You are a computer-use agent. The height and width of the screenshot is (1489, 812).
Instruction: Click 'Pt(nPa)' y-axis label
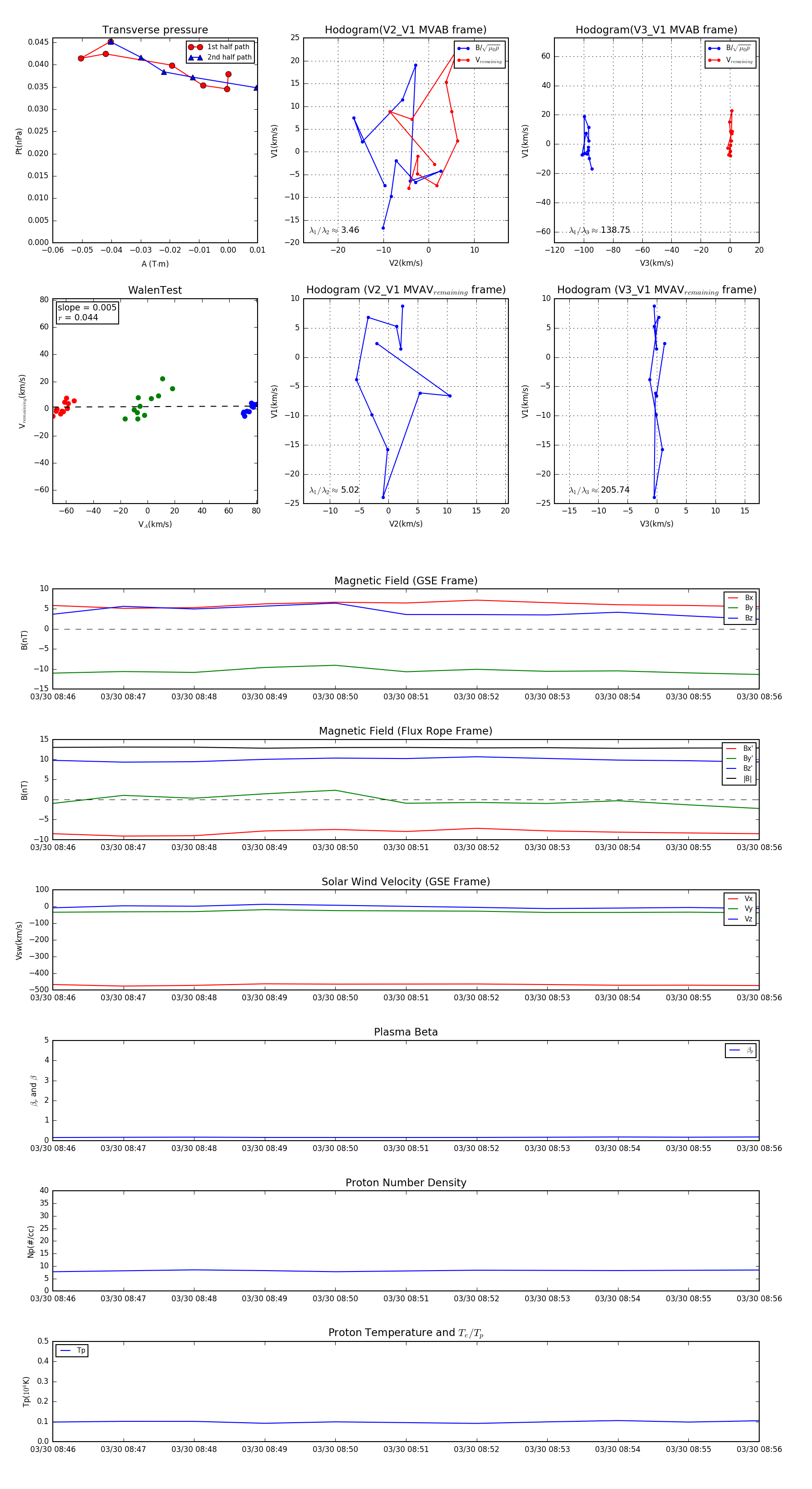click(18, 140)
